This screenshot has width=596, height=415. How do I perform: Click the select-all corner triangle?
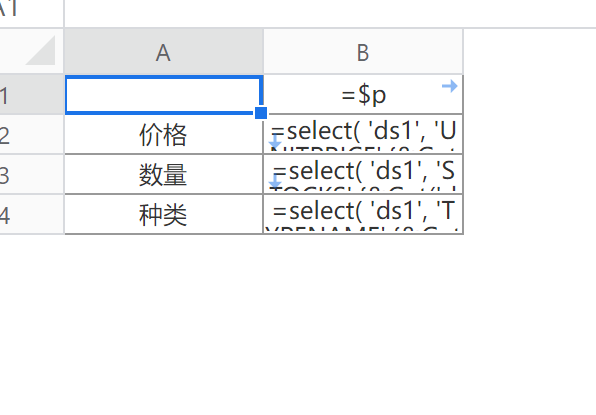tap(41, 51)
